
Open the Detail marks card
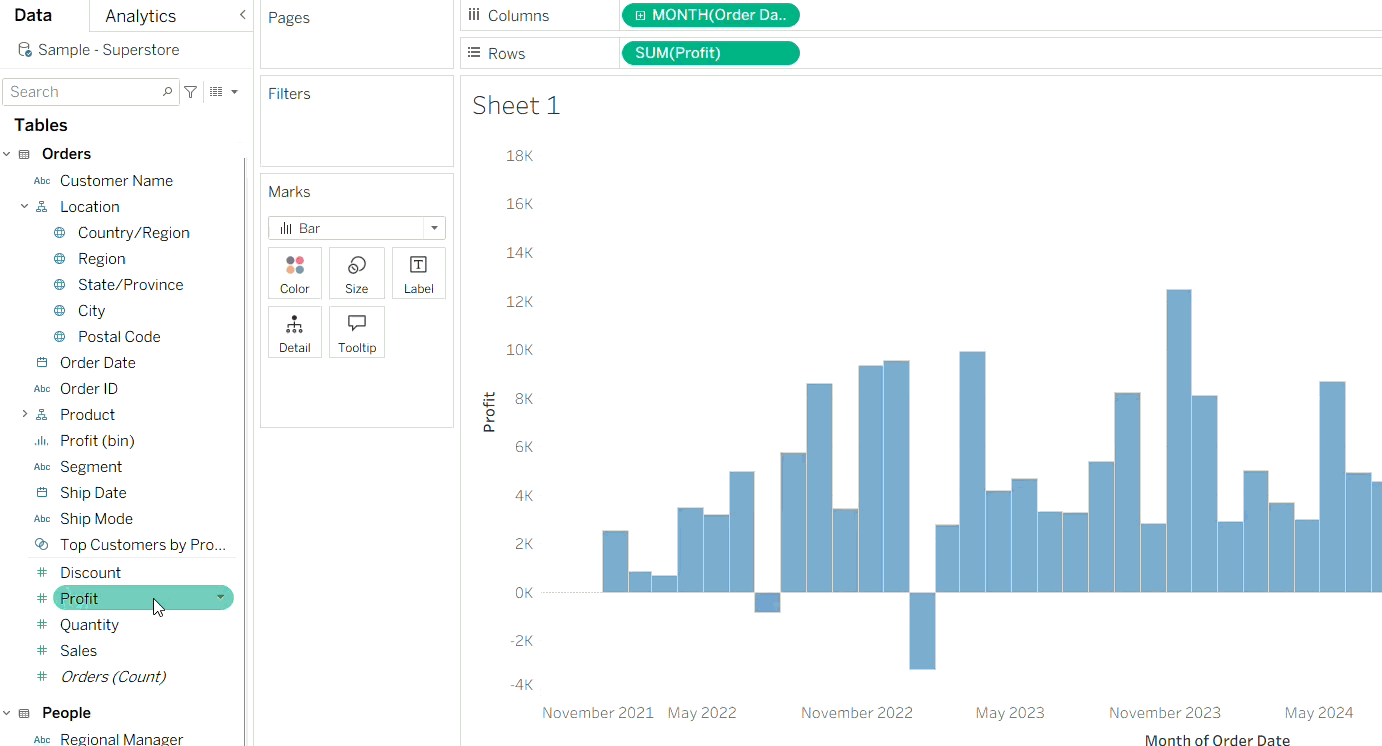pyautogui.click(x=295, y=332)
